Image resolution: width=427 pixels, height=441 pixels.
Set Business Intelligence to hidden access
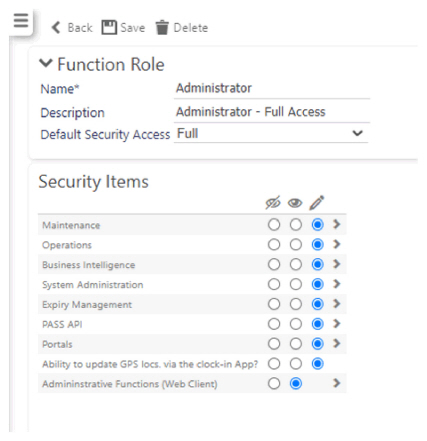click(x=274, y=264)
